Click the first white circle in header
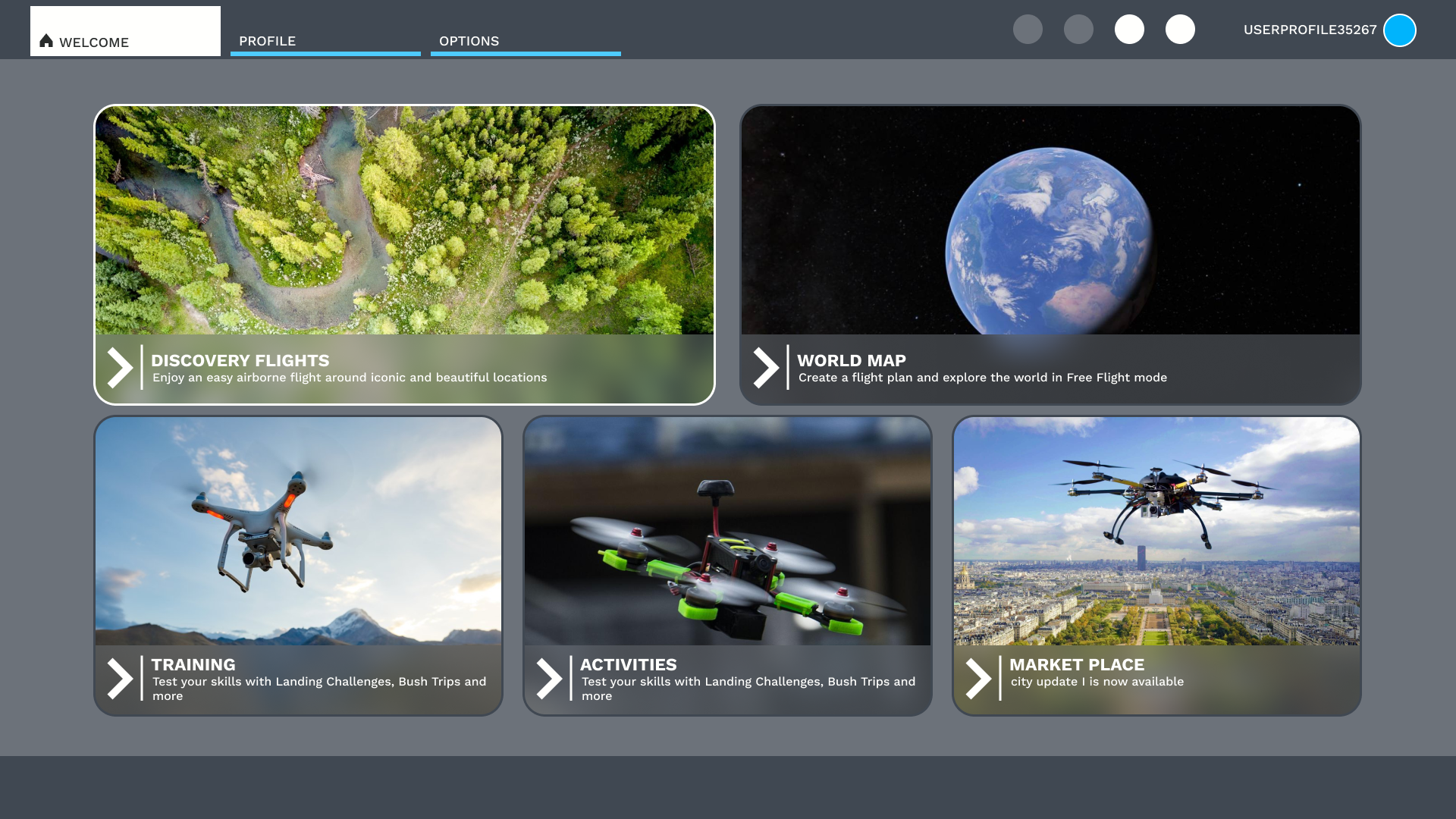The height and width of the screenshot is (819, 1456). coord(1129,30)
